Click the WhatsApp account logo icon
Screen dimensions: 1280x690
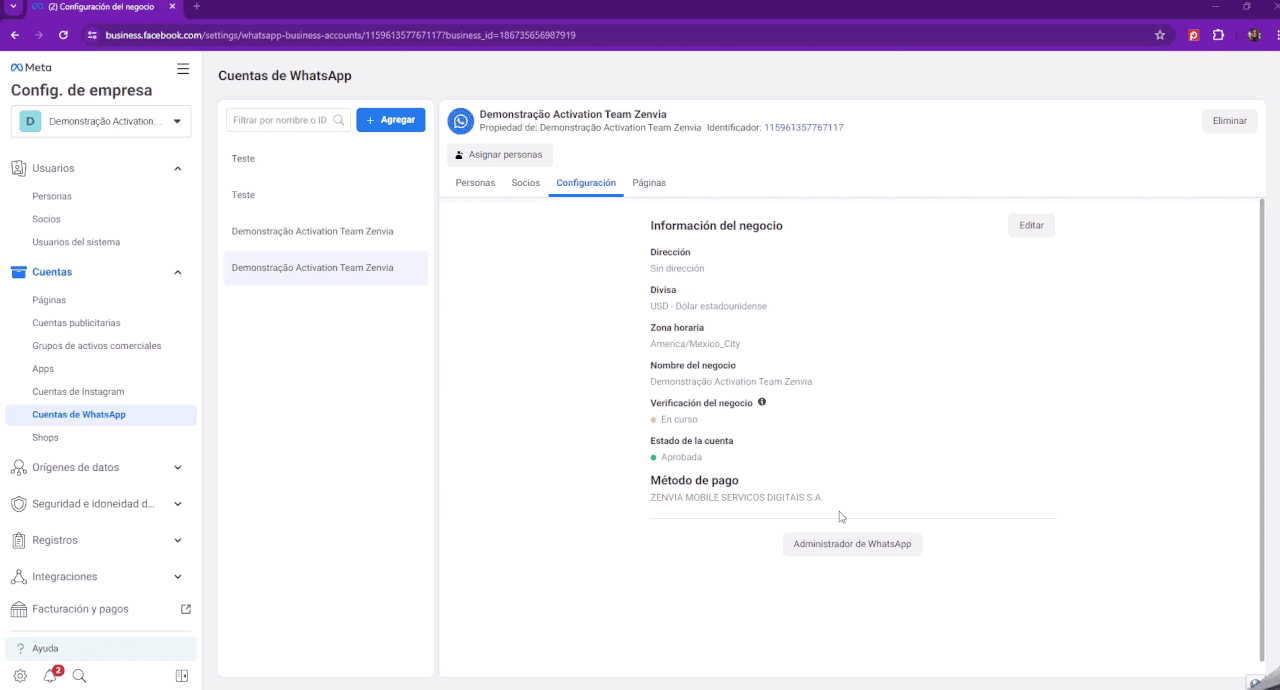click(x=460, y=121)
